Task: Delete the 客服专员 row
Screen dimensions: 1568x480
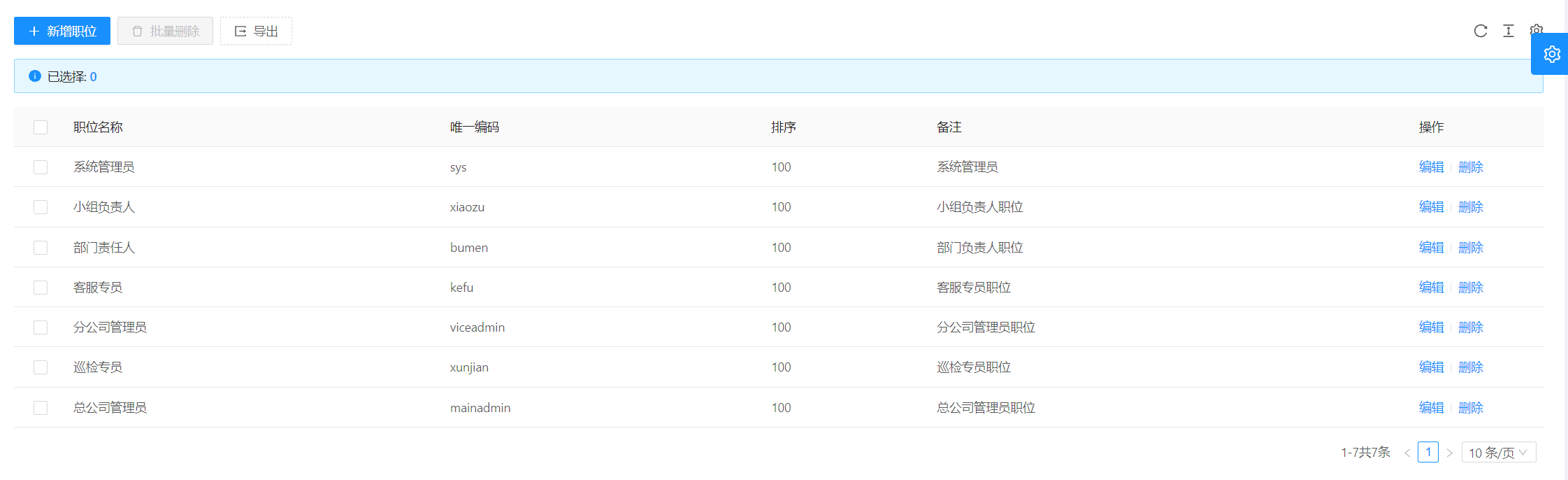Action: (x=1471, y=287)
